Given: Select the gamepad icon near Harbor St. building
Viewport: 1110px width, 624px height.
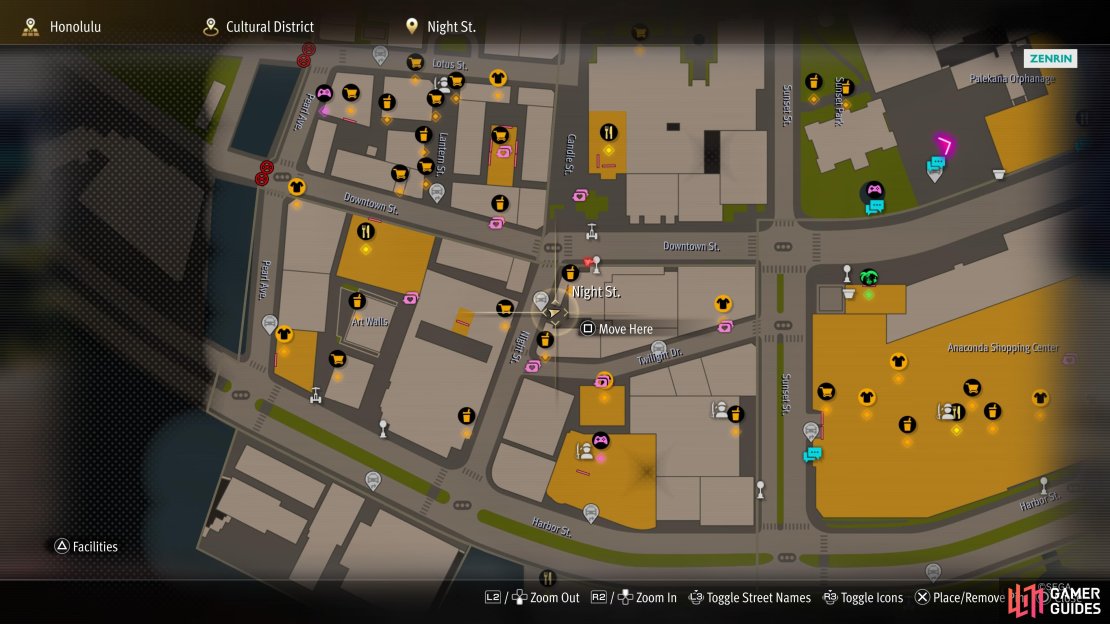Looking at the screenshot, I should click(600, 441).
